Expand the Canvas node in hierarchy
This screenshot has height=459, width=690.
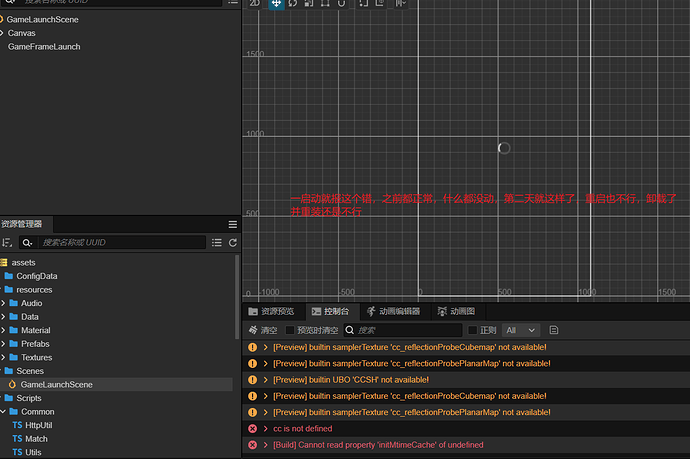click(x=3, y=33)
